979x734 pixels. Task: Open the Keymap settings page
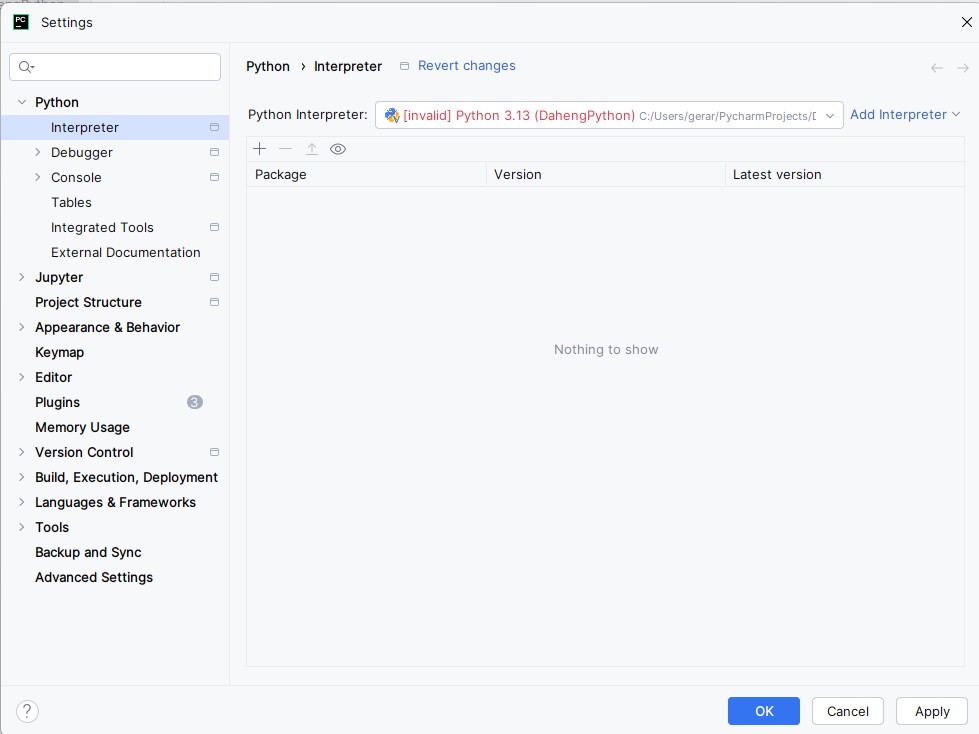pyautogui.click(x=59, y=352)
